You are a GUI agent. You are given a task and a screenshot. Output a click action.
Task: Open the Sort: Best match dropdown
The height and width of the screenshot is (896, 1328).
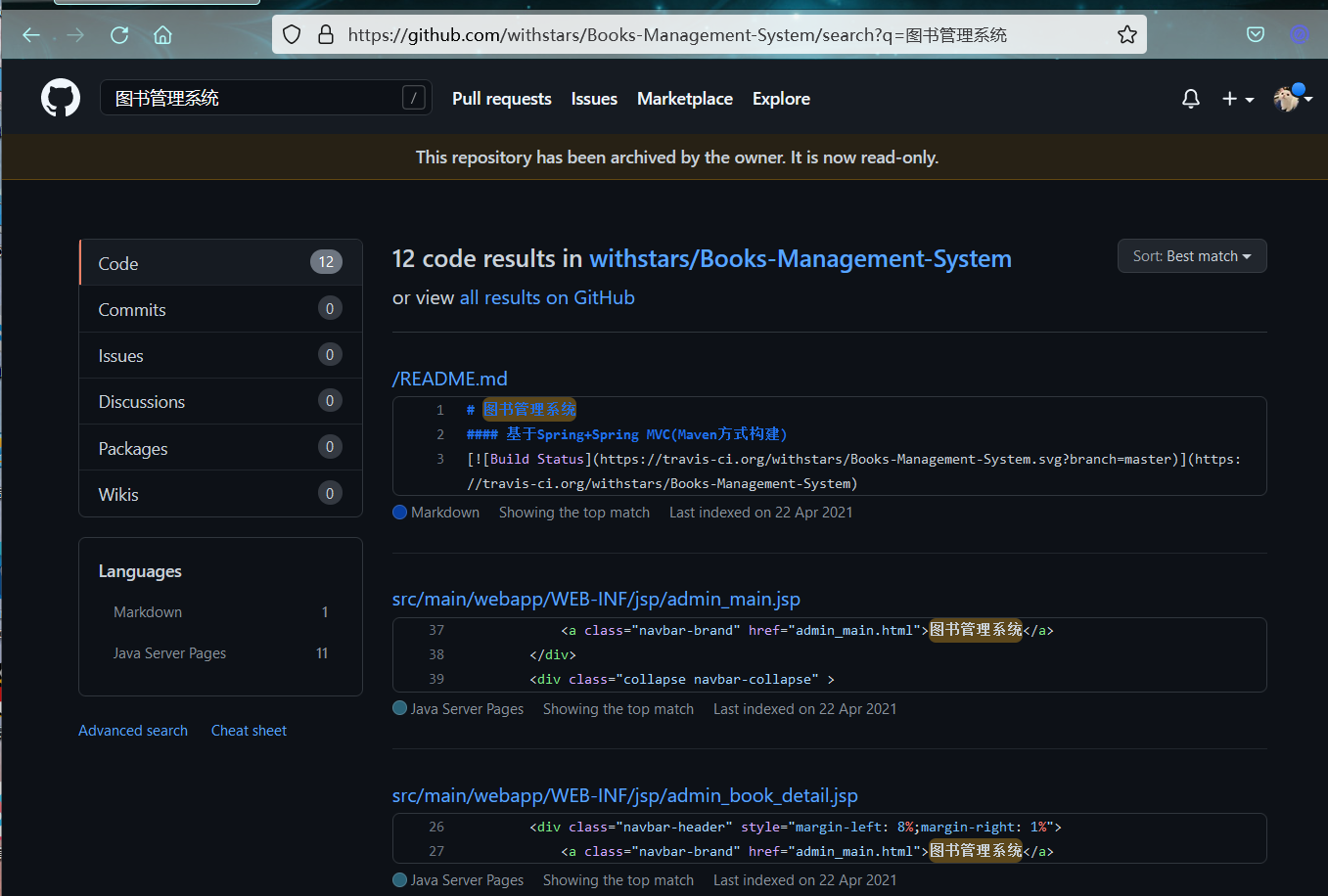pos(1192,256)
